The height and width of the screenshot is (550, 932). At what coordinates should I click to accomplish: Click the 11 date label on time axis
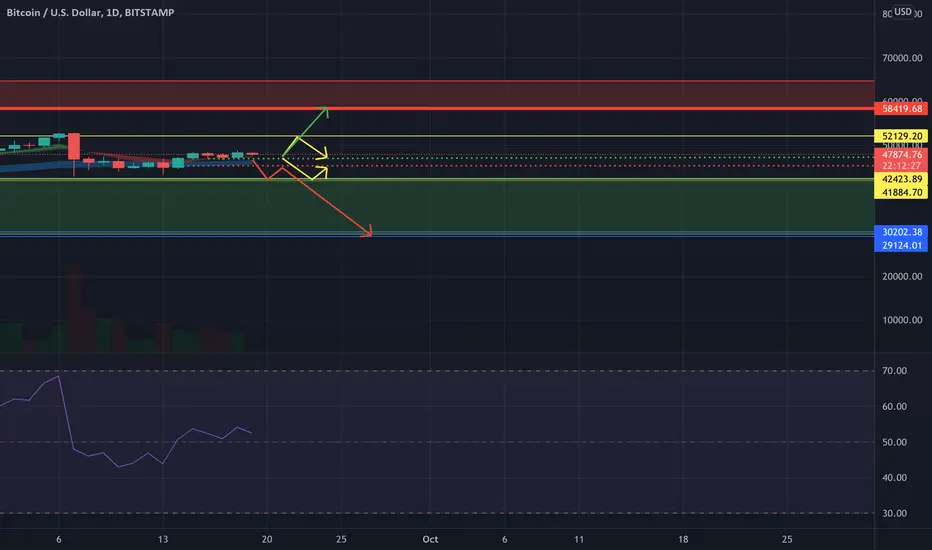(579, 539)
